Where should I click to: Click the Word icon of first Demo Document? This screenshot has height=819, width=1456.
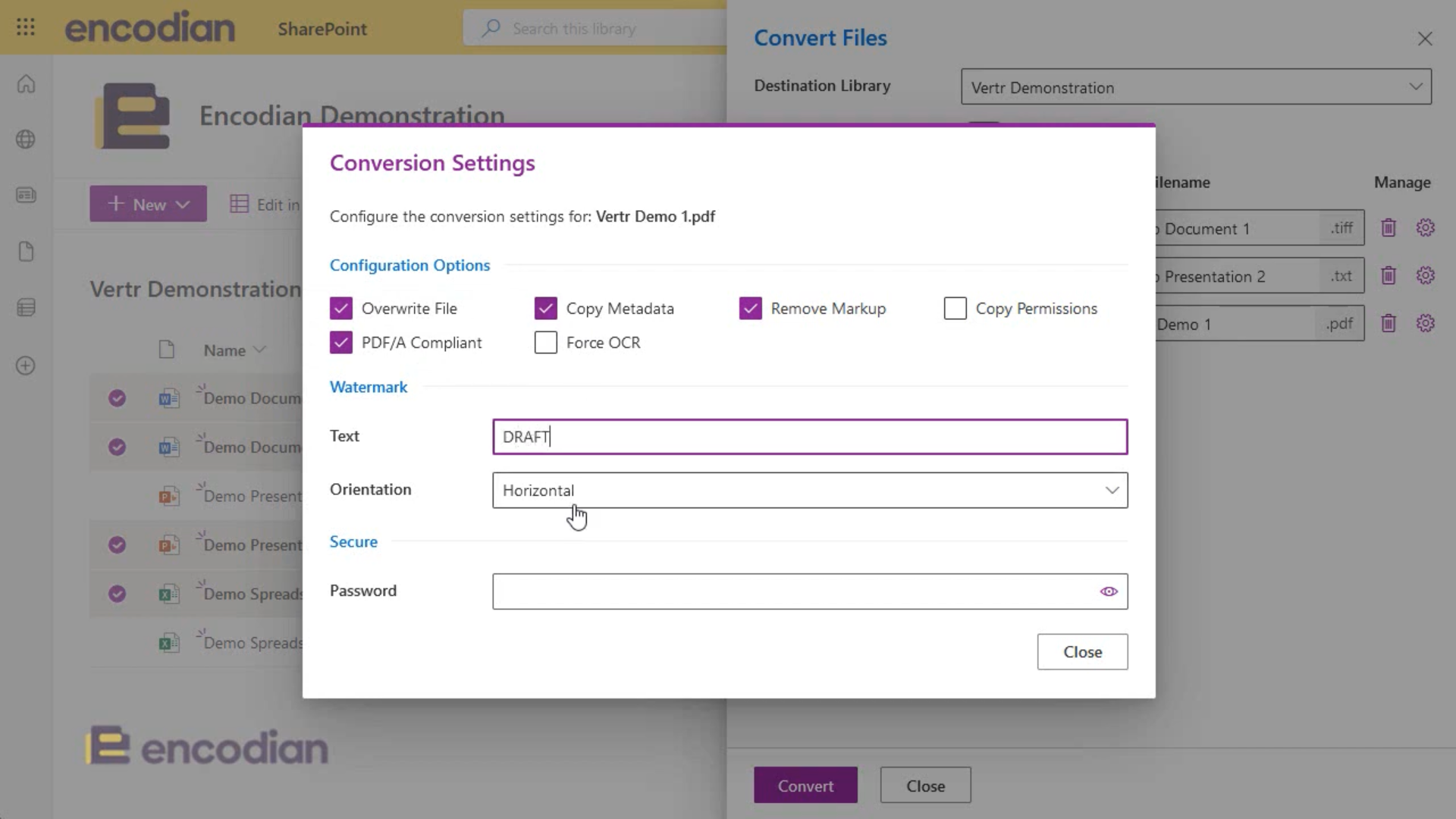pyautogui.click(x=168, y=398)
